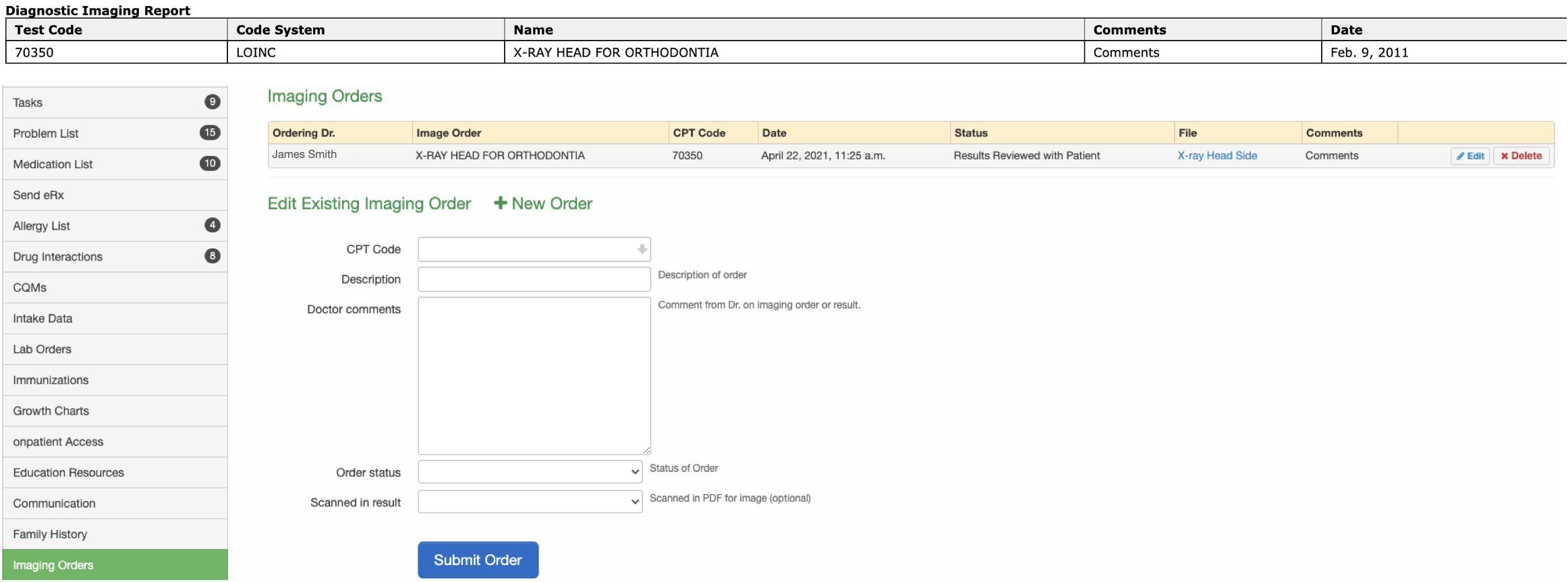View Education Resources

pyautogui.click(x=115, y=473)
